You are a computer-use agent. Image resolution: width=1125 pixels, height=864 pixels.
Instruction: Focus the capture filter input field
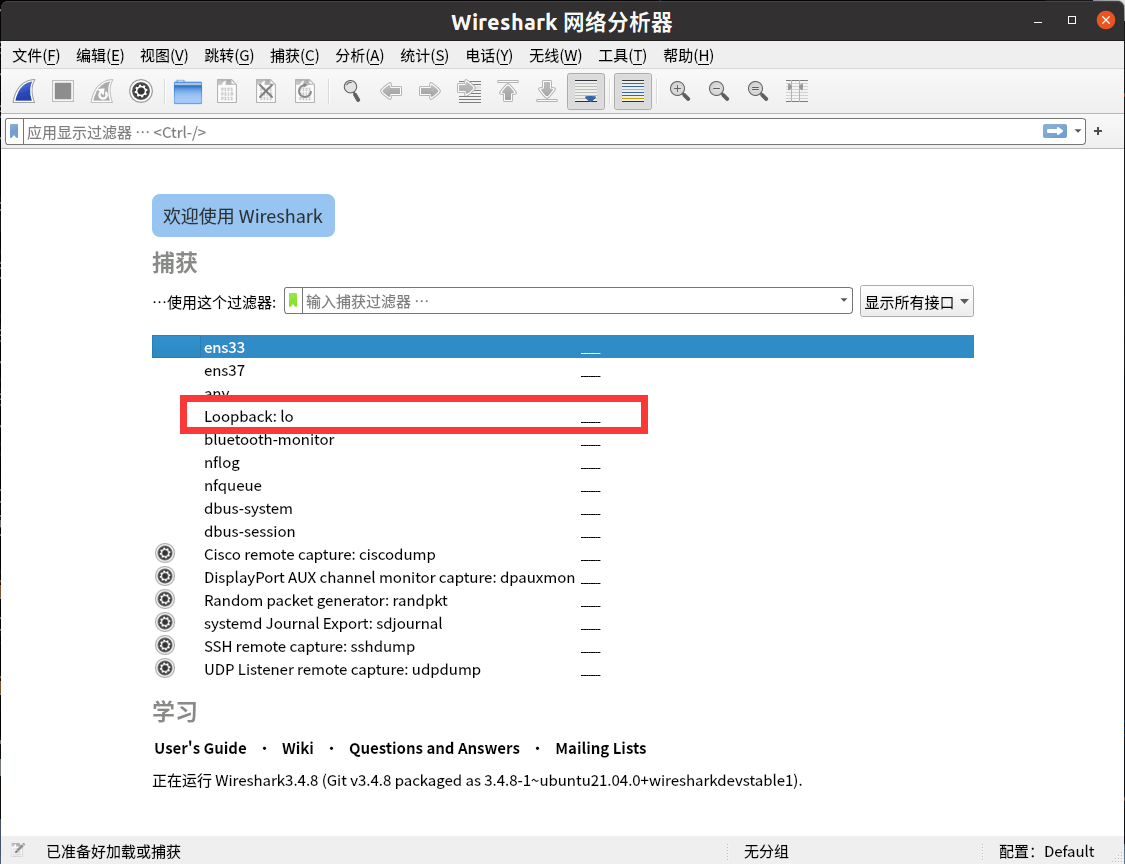tap(568, 301)
